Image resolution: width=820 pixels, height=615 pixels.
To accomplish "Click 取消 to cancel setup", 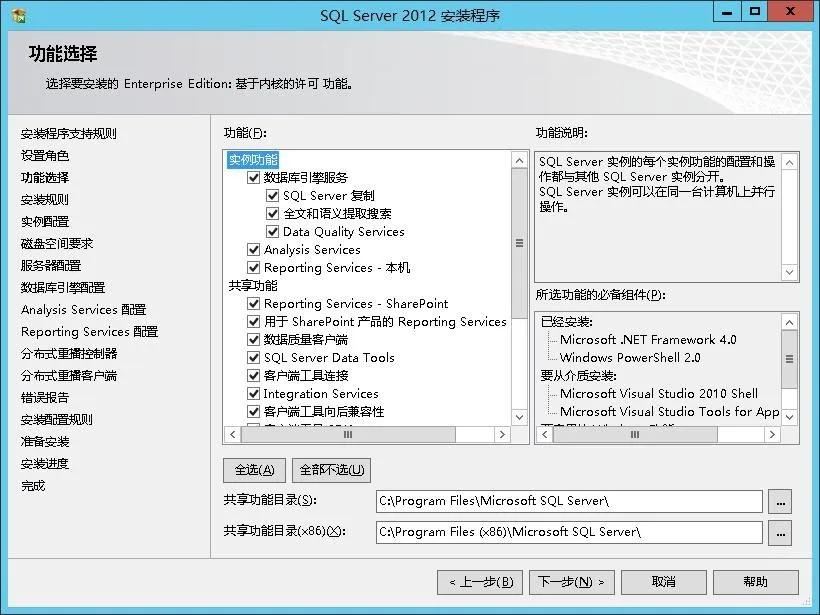I will point(664,582).
